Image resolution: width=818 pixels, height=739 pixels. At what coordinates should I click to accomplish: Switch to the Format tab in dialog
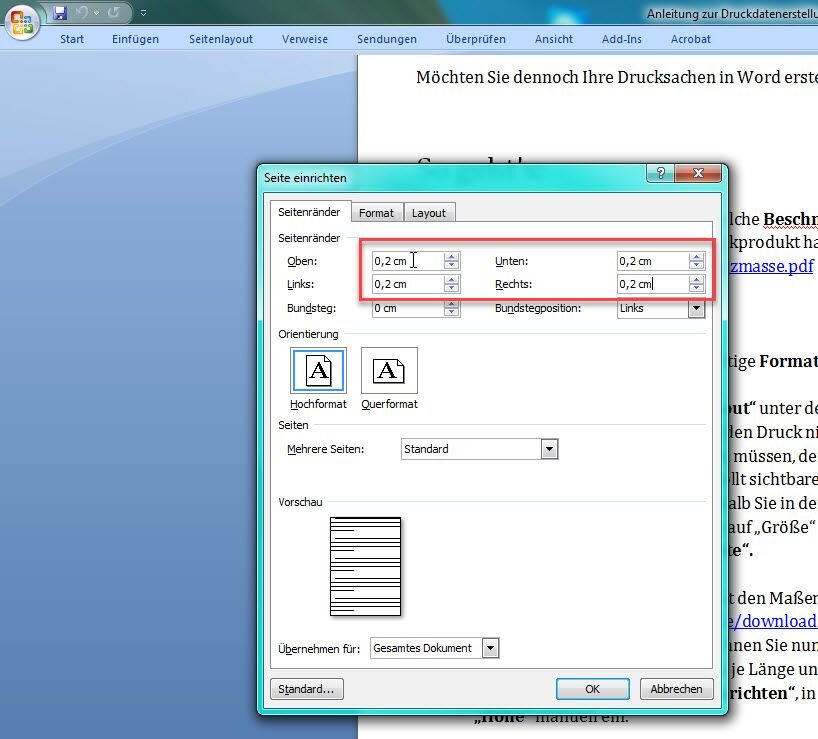pyautogui.click(x=377, y=213)
